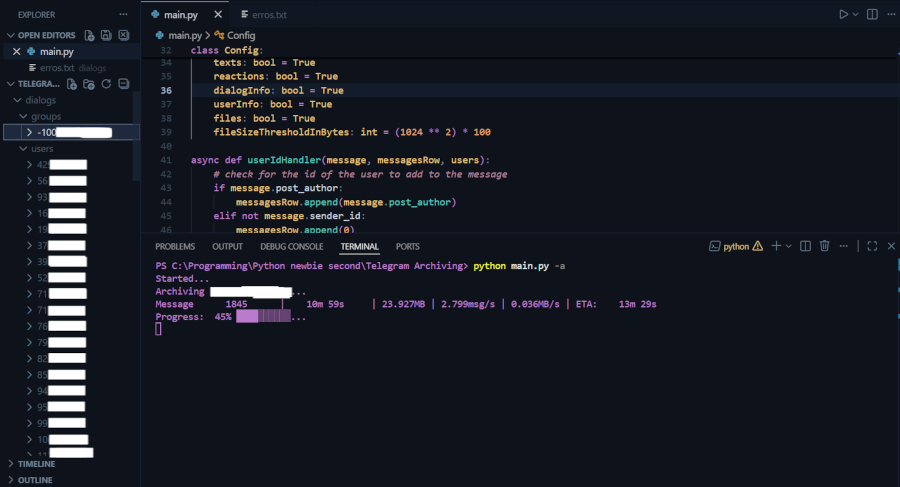The width and height of the screenshot is (900, 487).
Task: Select the TERMINAL panel tab
Action: tap(359, 246)
